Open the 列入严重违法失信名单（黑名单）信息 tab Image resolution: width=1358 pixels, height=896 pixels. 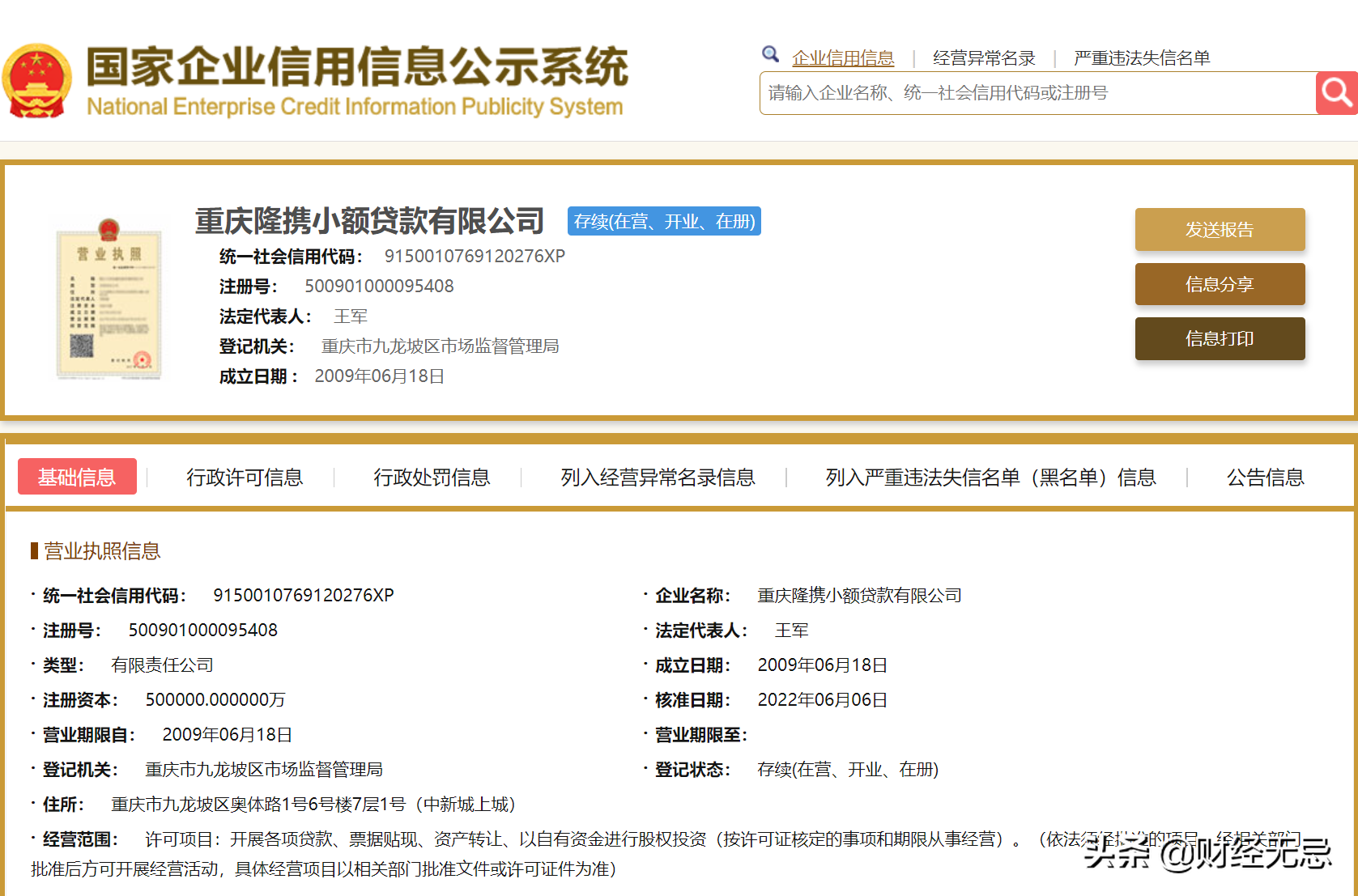pos(990,478)
